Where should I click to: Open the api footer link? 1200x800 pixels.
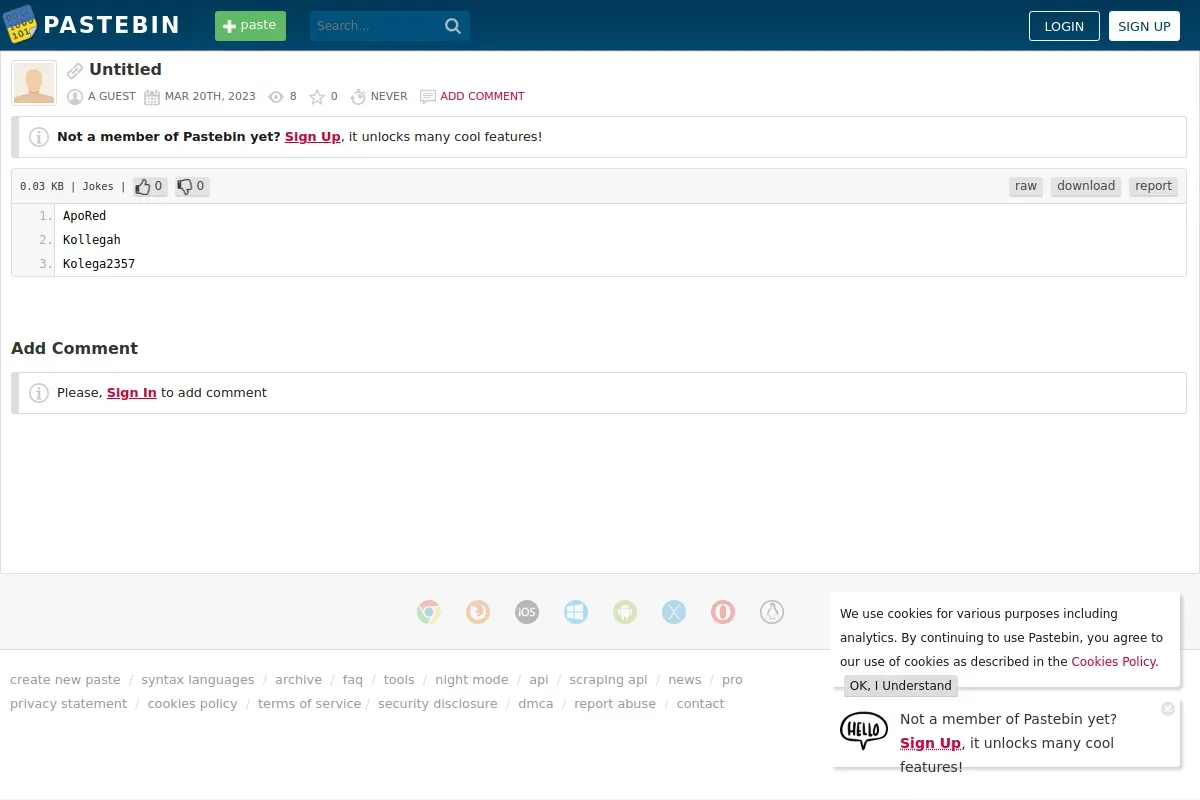[539, 680]
